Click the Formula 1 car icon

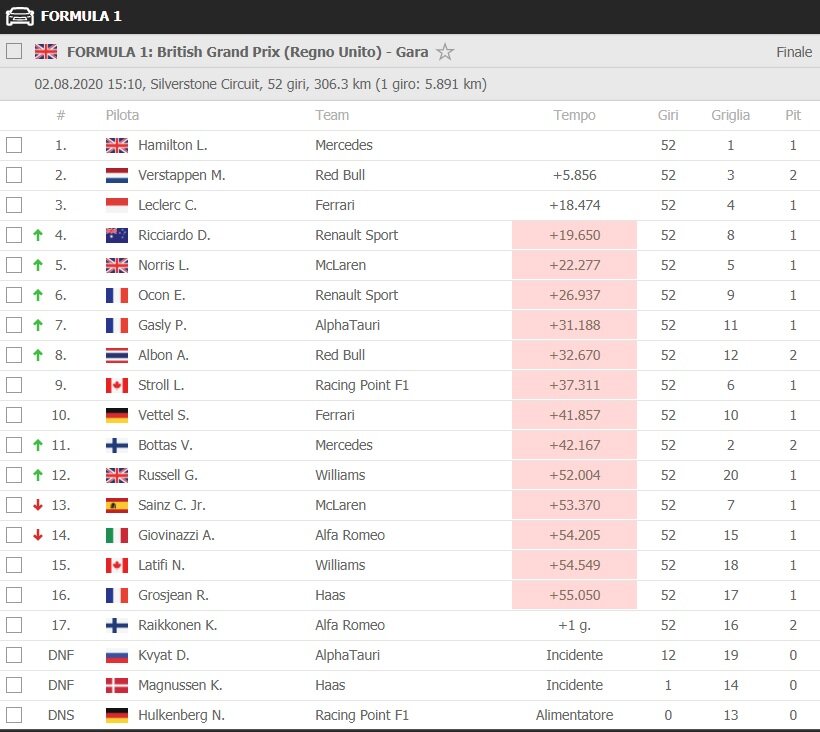click(20, 16)
